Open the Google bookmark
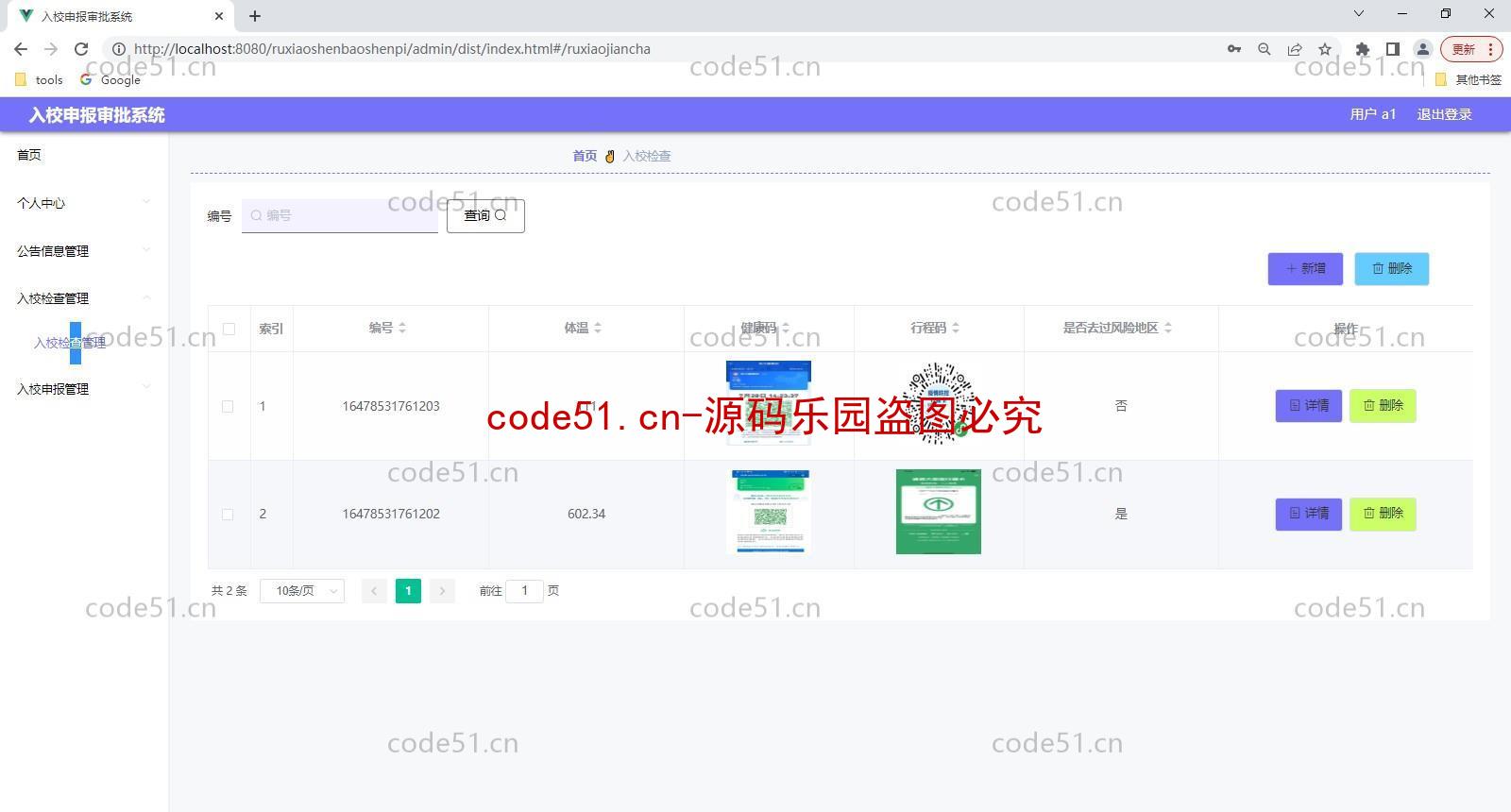Screen dimensions: 1511x812 110,80
